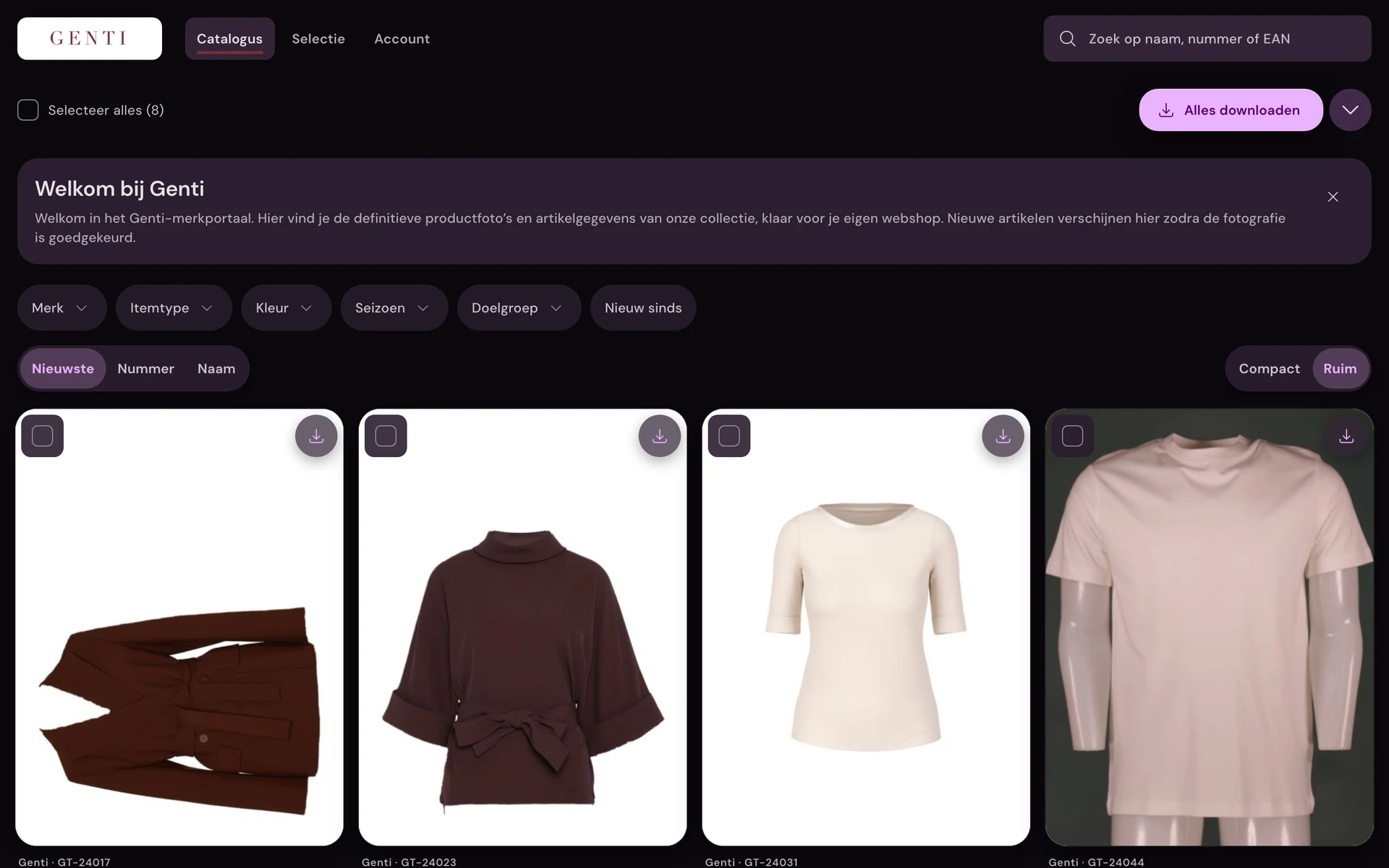The width and height of the screenshot is (1389, 868).
Task: Download the GT-24044 product photo
Action: (x=1346, y=436)
